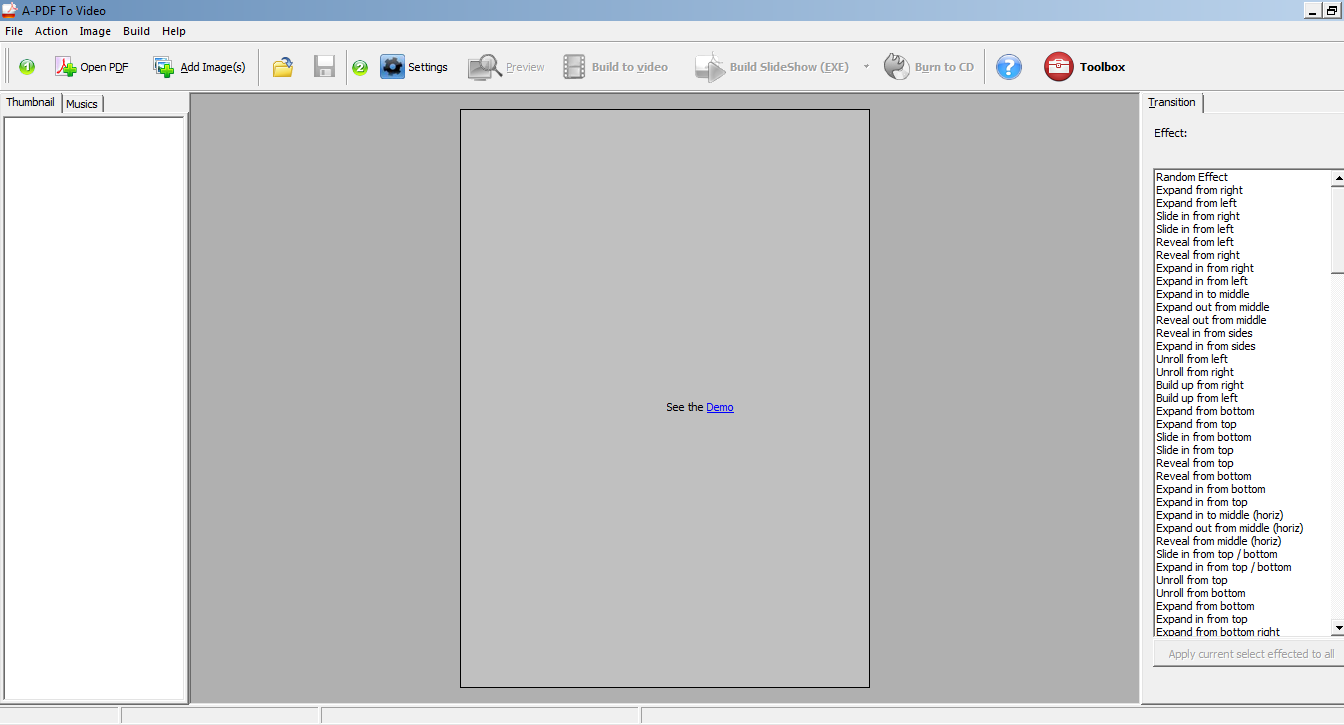Click the Build to video filmstrip button

(x=615, y=67)
